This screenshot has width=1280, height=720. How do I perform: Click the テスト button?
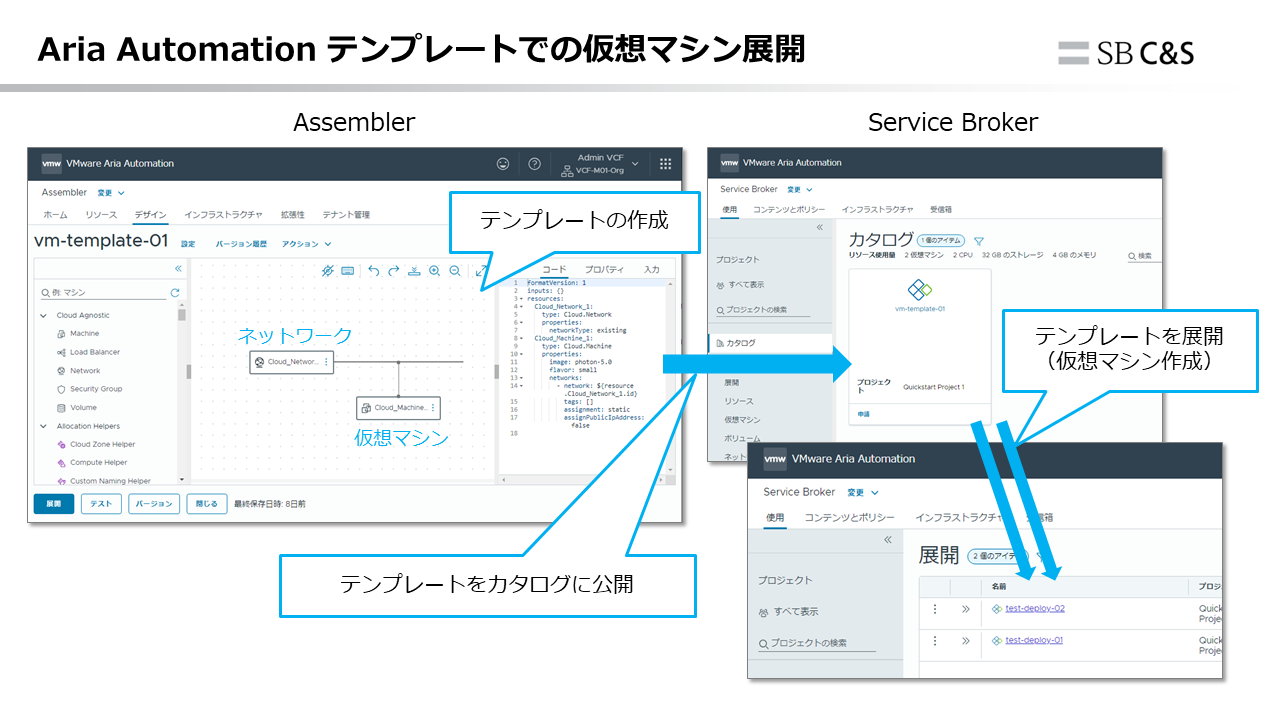point(101,504)
